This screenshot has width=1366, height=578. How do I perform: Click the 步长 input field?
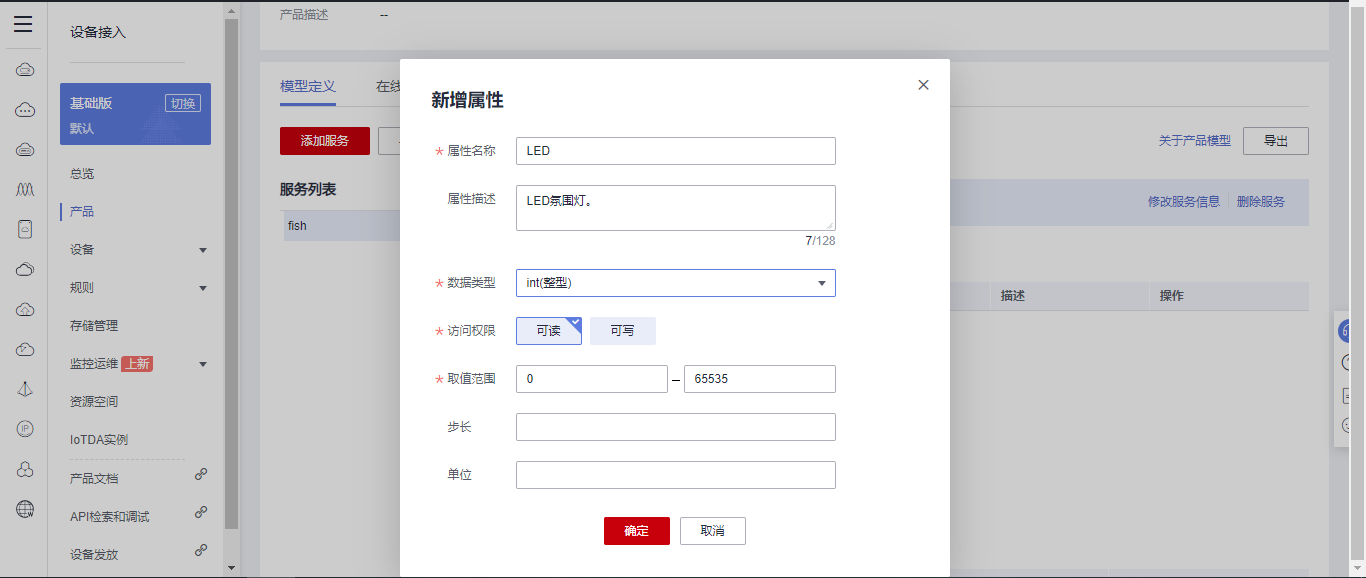point(675,427)
